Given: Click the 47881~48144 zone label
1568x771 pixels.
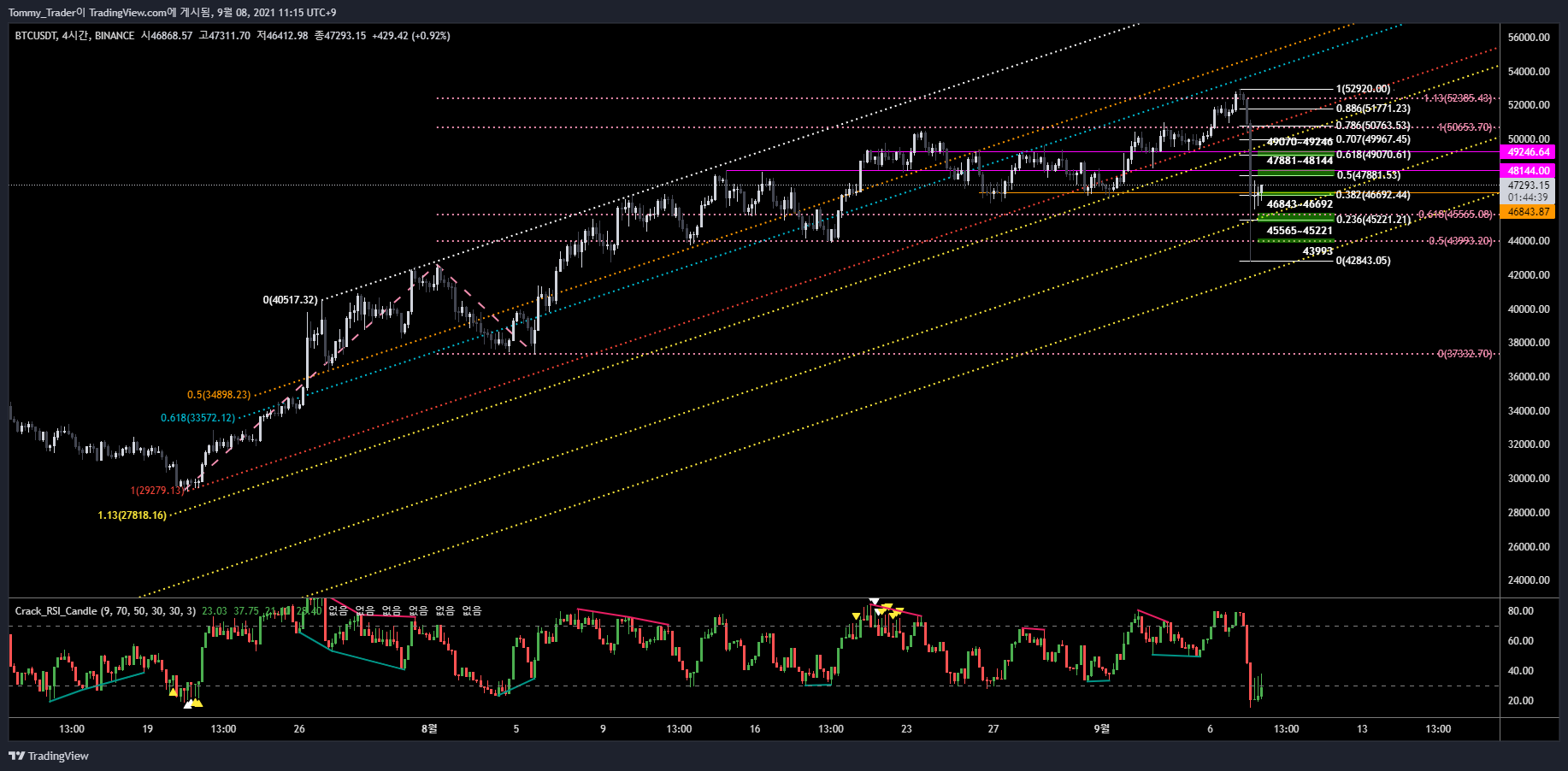Looking at the screenshot, I should 1300,161.
